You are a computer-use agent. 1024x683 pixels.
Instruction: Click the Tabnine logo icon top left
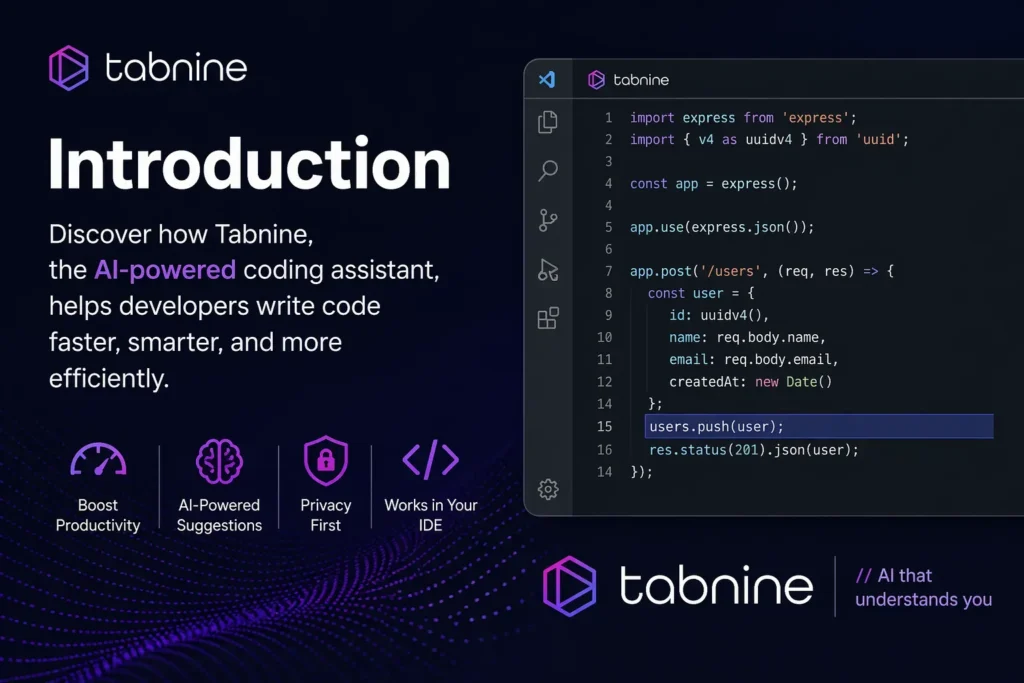pyautogui.click(x=69, y=68)
